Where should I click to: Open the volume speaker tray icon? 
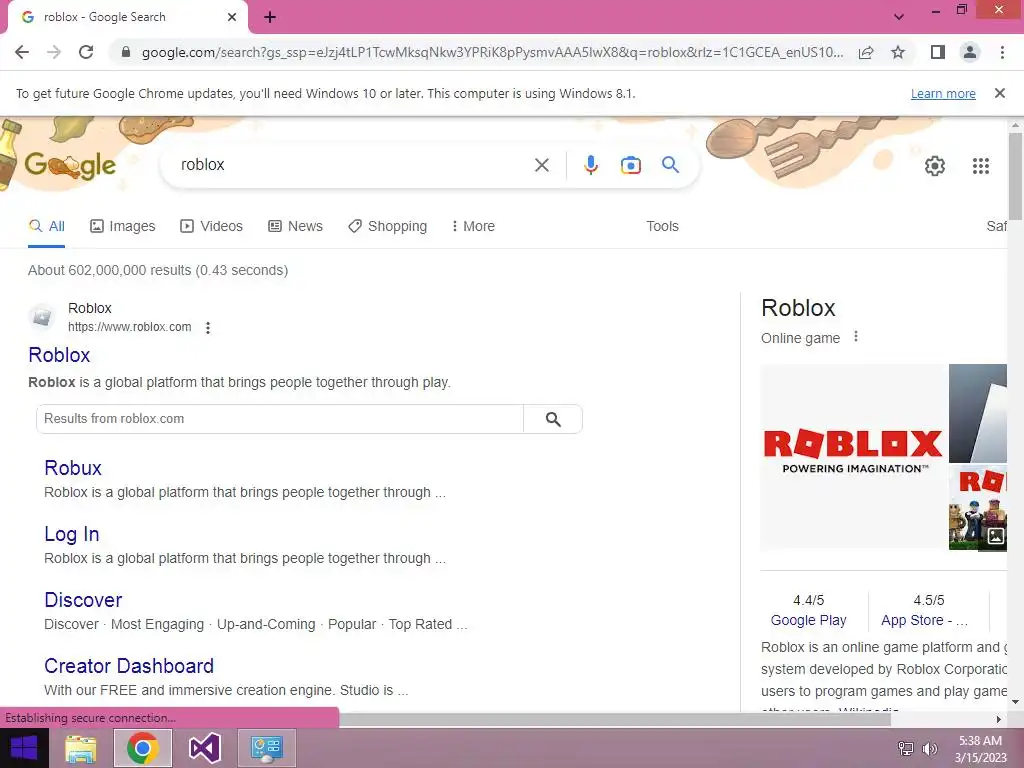coord(929,749)
